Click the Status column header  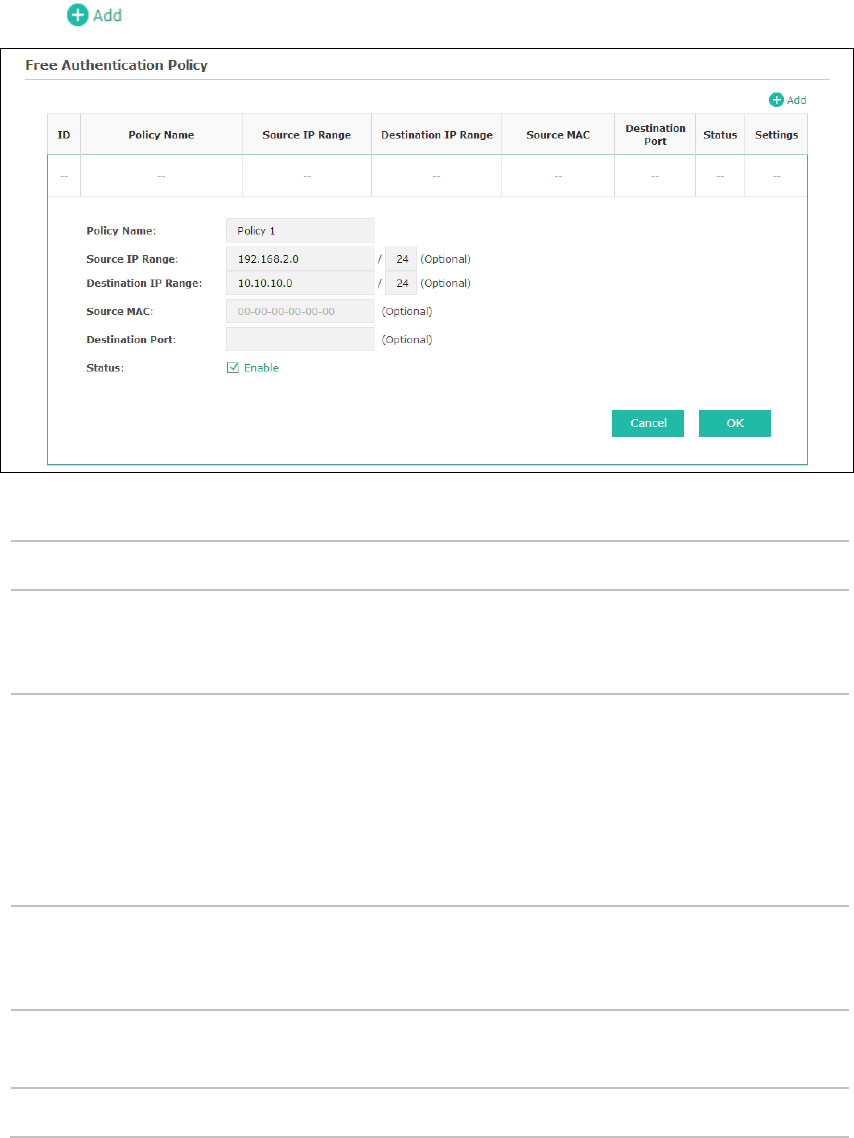(720, 135)
